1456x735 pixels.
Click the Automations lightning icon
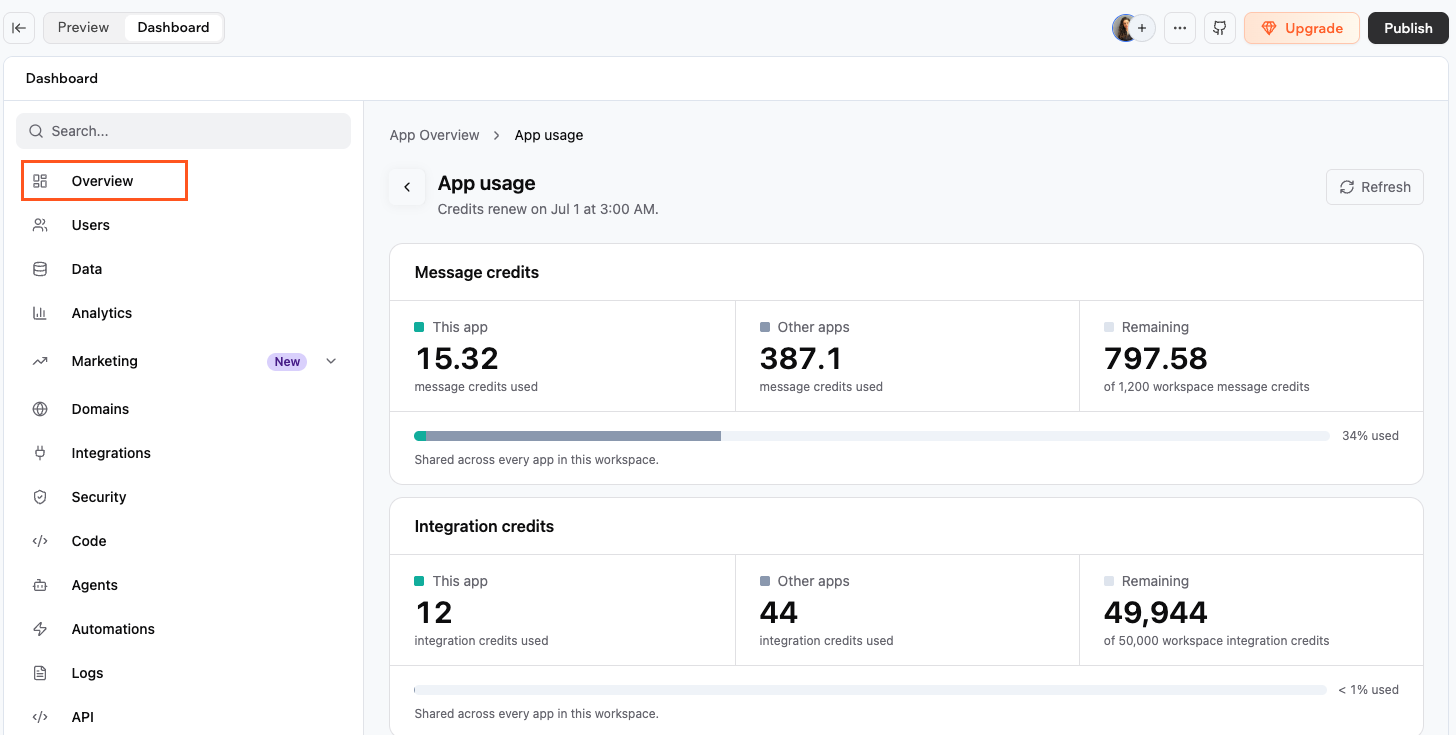coord(40,629)
